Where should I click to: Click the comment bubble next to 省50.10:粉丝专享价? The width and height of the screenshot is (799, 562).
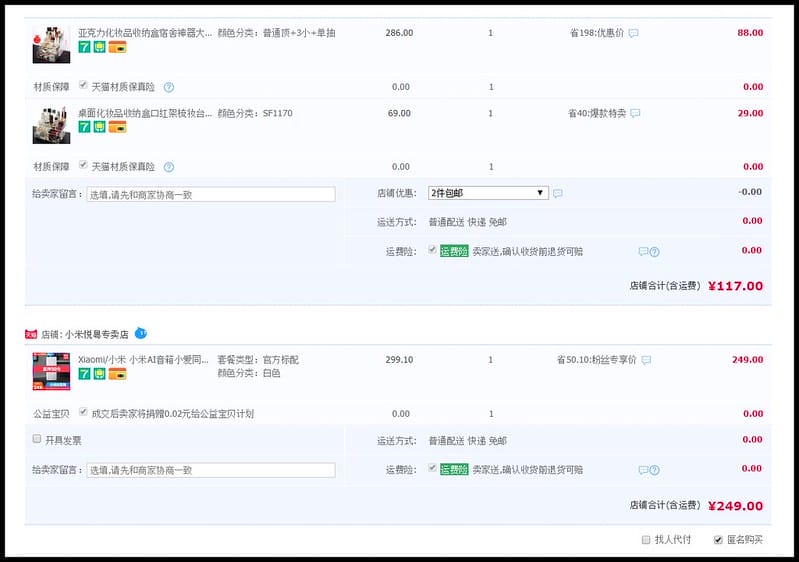coord(646,360)
